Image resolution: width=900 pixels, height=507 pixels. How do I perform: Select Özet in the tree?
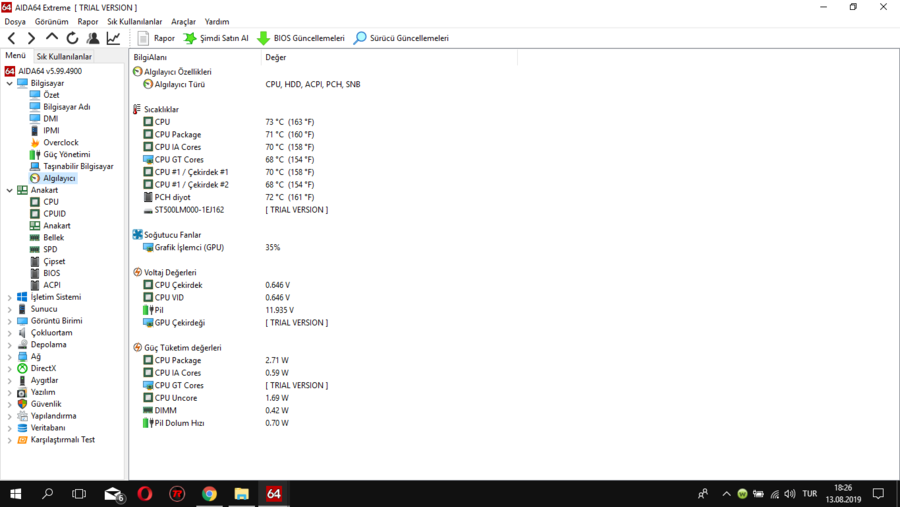tap(44, 95)
